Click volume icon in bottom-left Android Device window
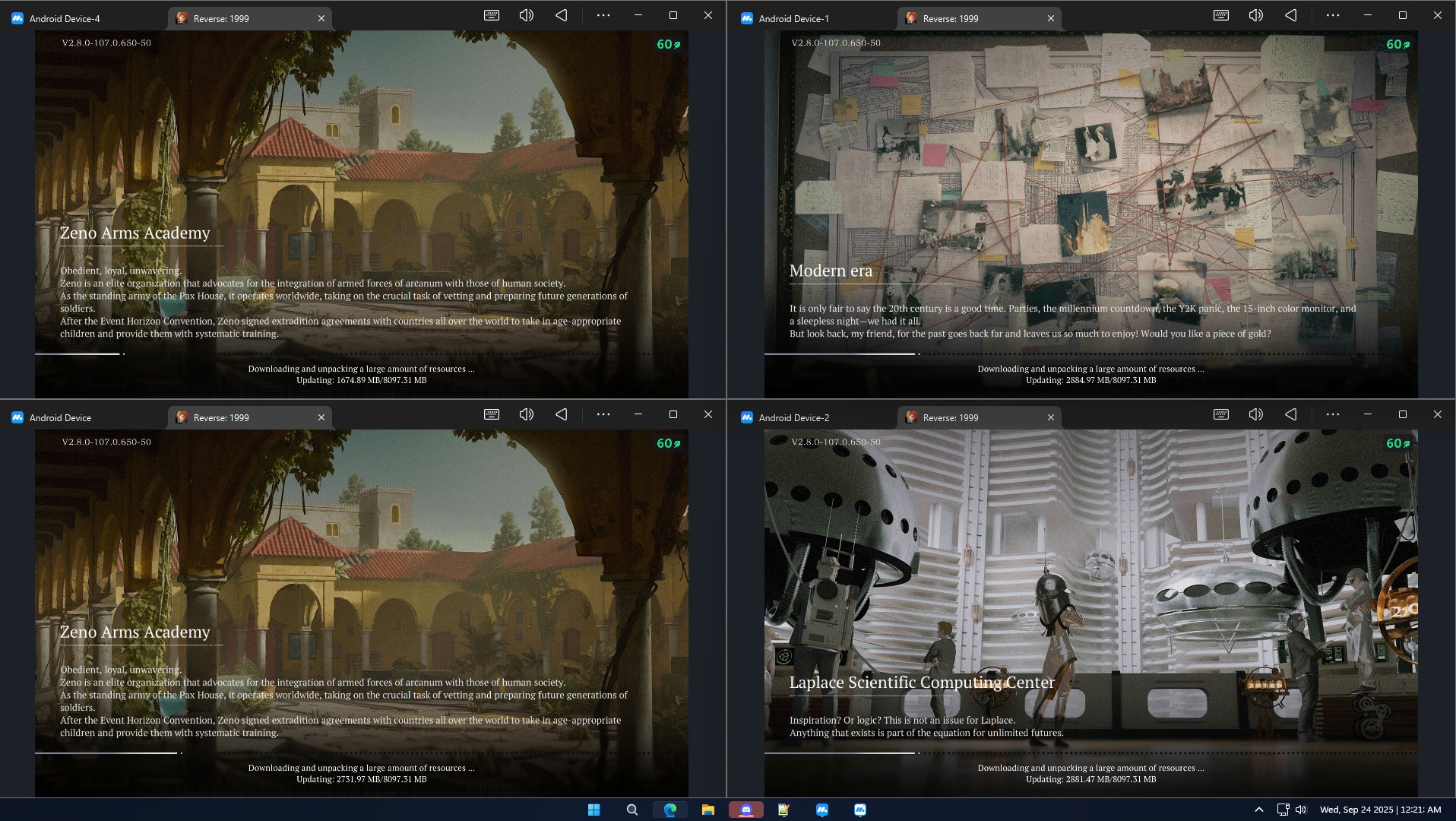Image resolution: width=1456 pixels, height=821 pixels. point(527,414)
